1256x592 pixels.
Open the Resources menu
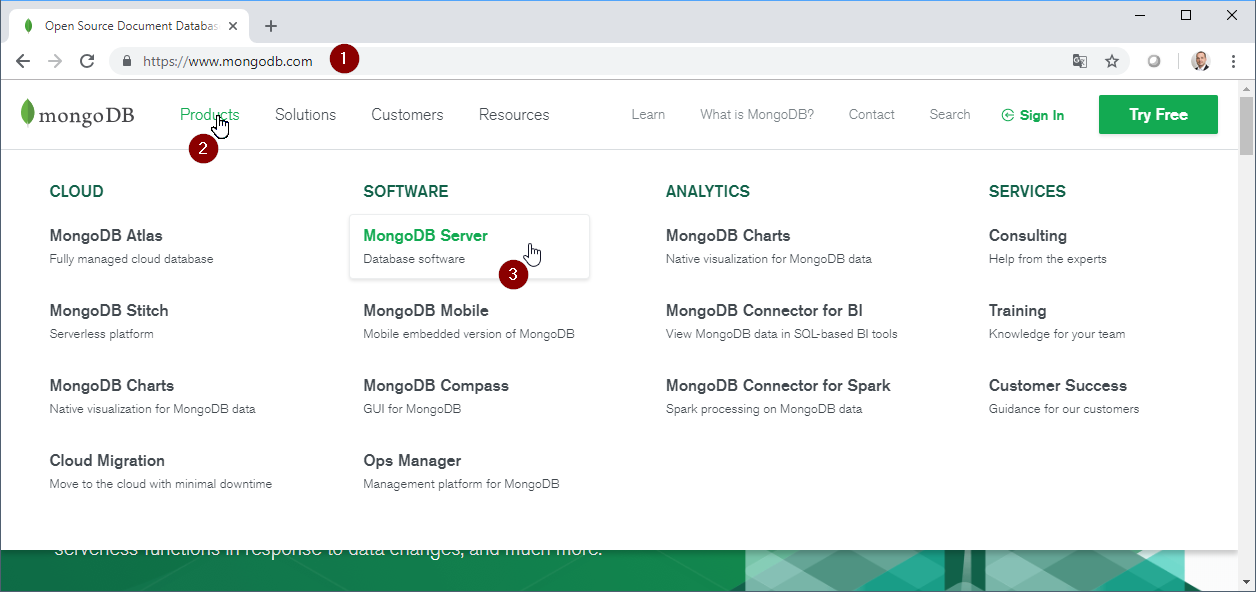pyautogui.click(x=514, y=115)
